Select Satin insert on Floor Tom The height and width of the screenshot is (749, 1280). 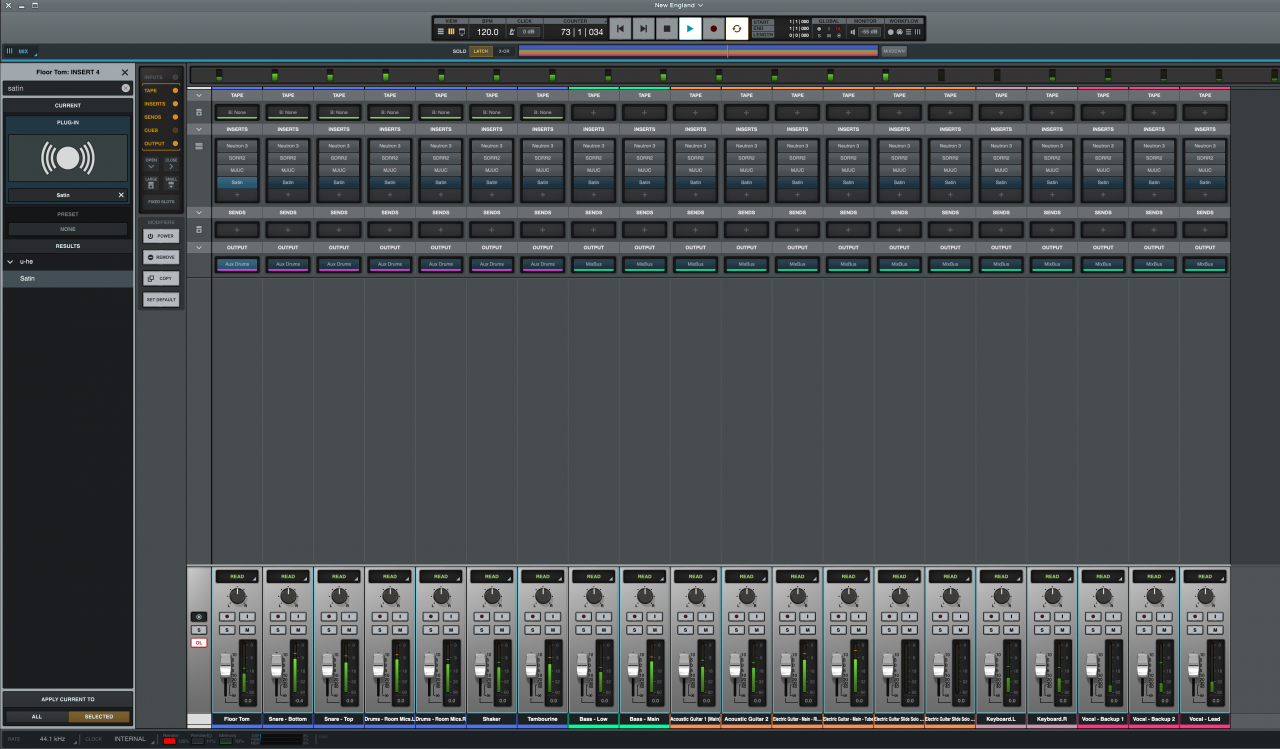(238, 183)
